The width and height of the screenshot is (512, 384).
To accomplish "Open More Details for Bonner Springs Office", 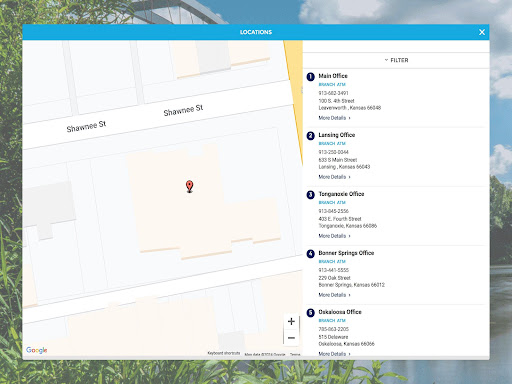I will [x=334, y=295].
